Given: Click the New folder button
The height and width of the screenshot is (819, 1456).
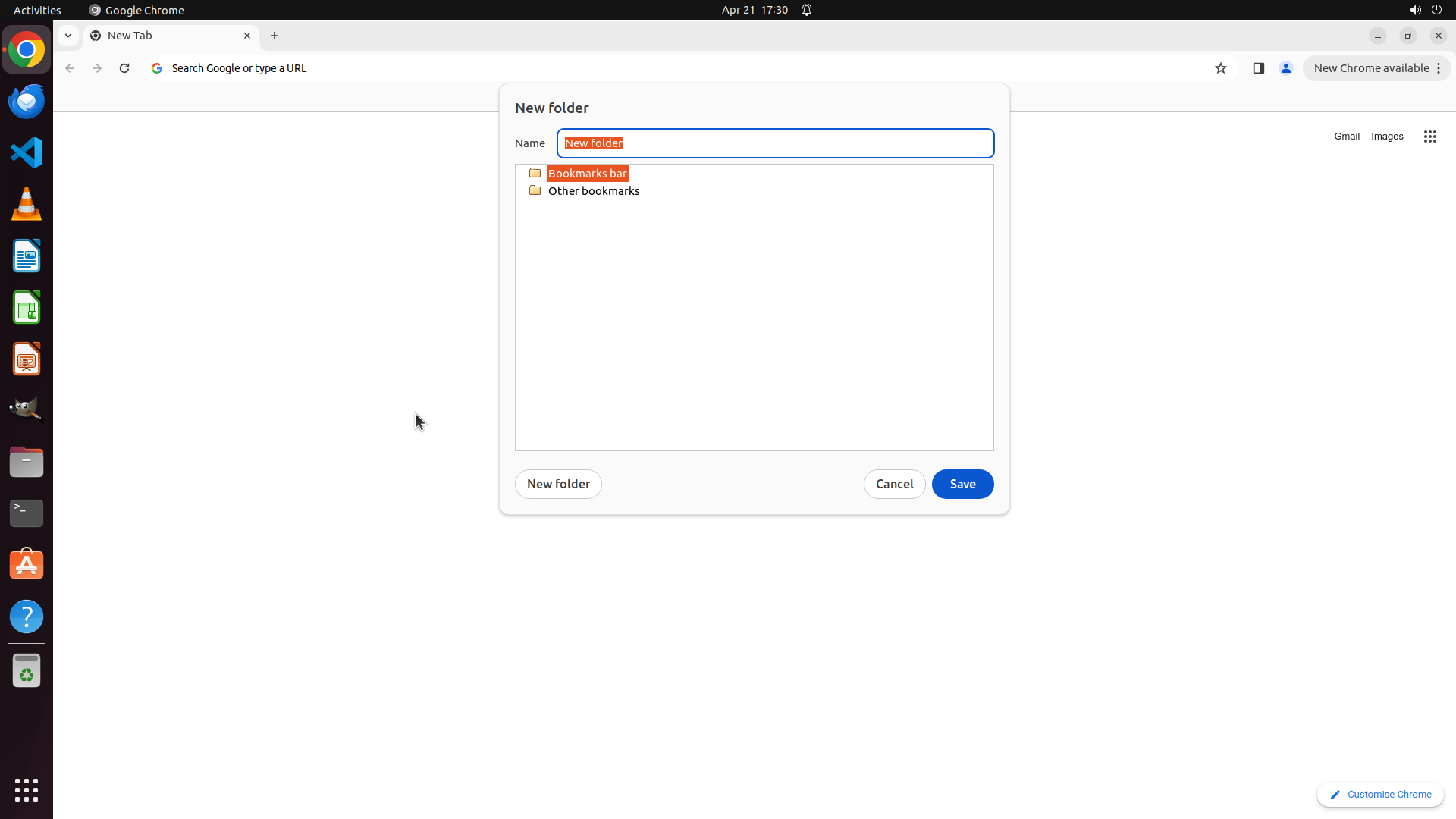Looking at the screenshot, I should tap(558, 484).
